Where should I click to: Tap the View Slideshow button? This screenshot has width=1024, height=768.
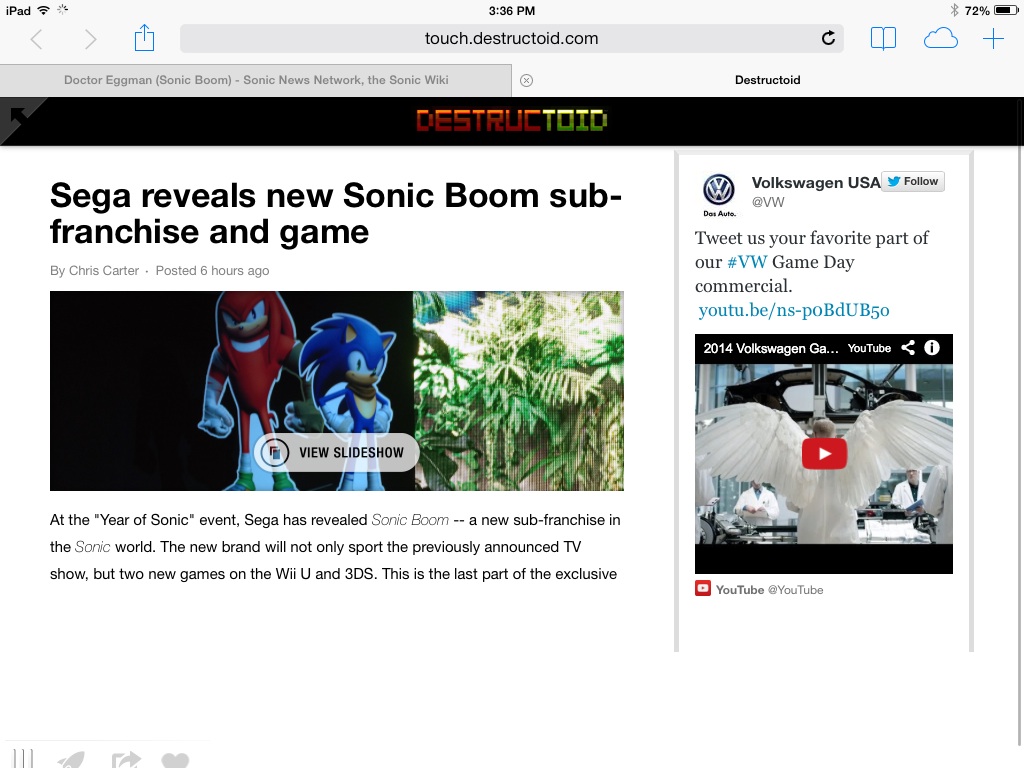coord(336,452)
